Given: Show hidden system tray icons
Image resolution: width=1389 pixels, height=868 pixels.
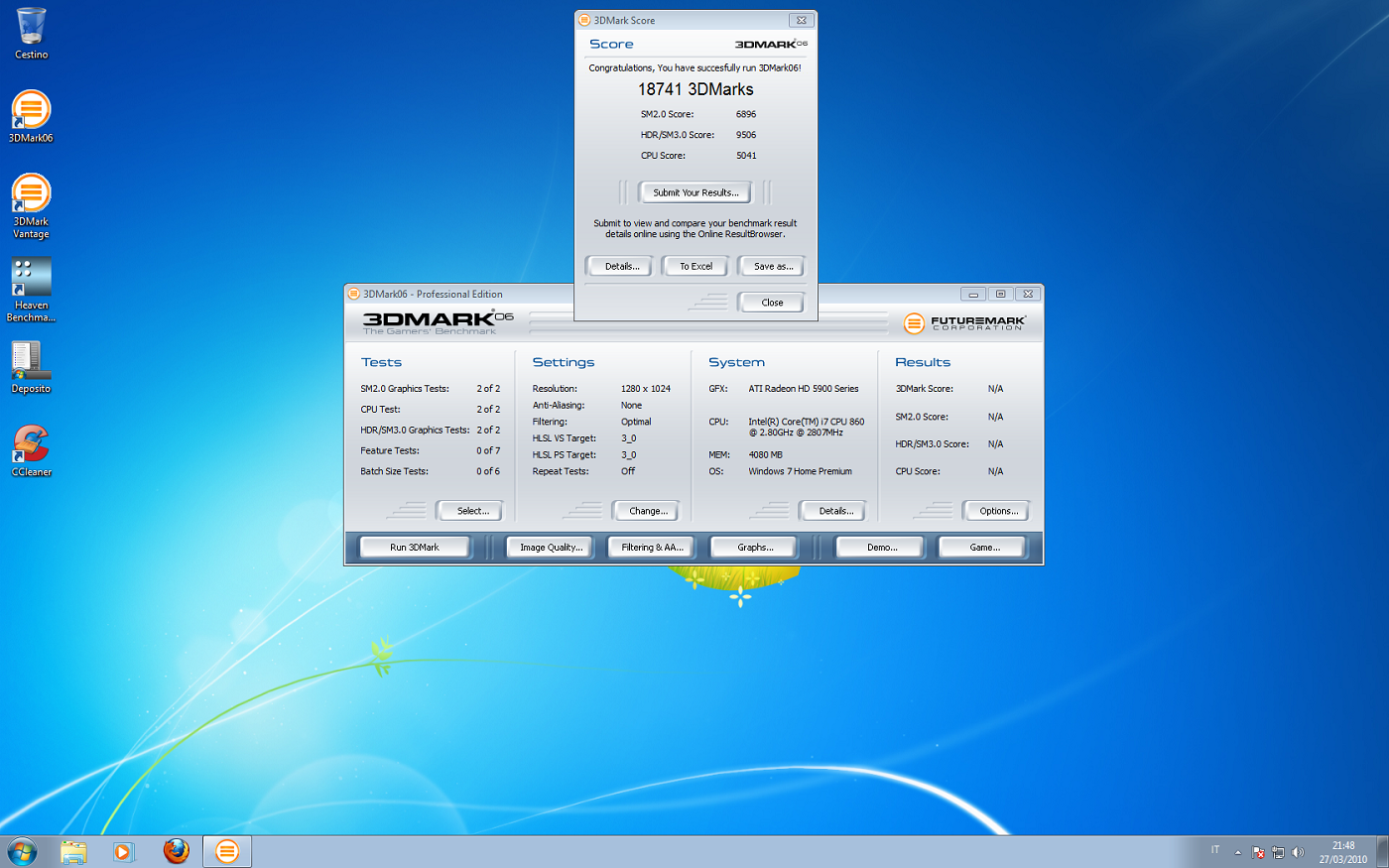Looking at the screenshot, I should 1237,852.
